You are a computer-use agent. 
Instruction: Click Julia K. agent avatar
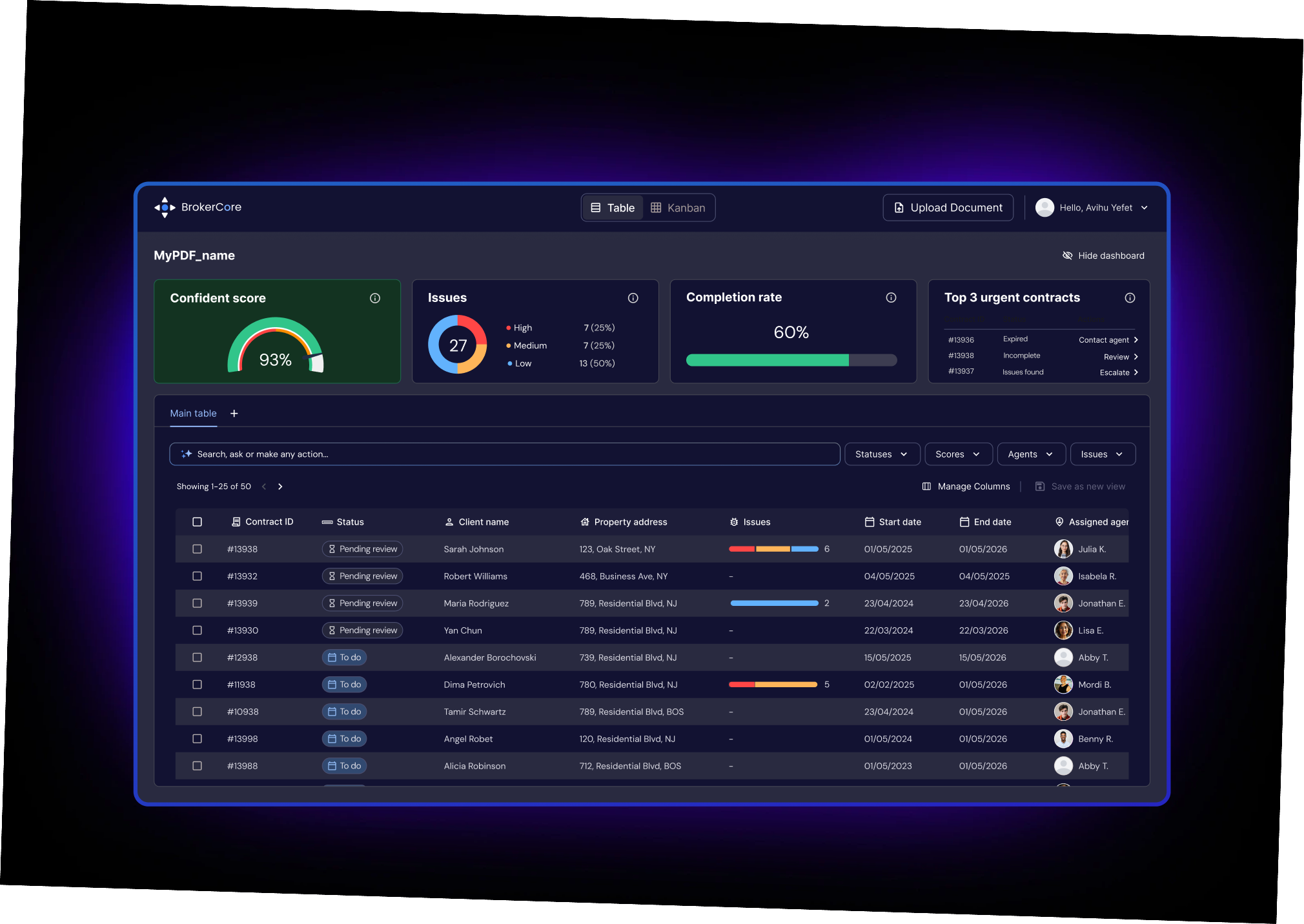click(x=1063, y=549)
